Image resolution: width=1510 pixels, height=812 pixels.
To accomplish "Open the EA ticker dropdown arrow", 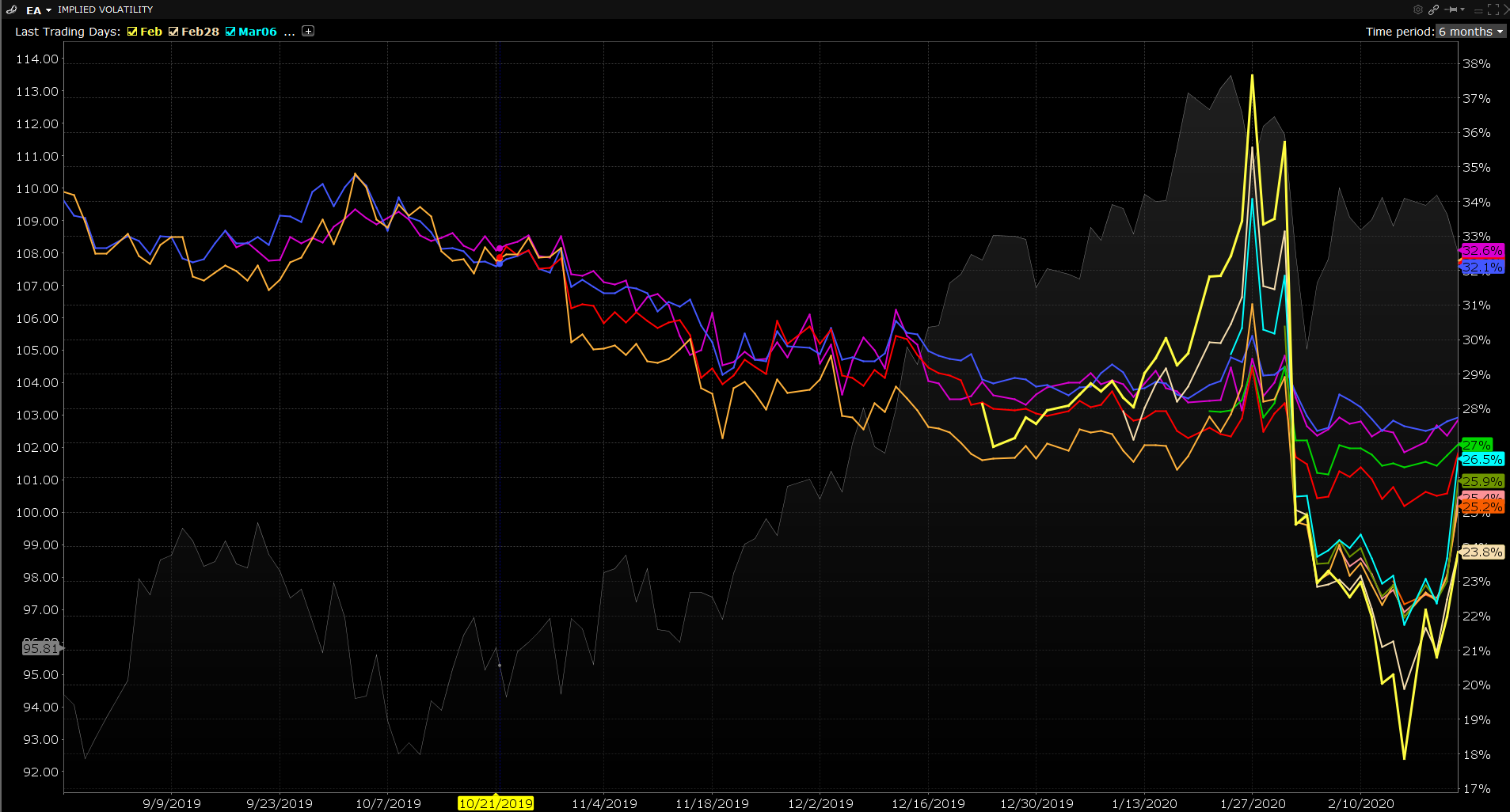I will 48,10.
